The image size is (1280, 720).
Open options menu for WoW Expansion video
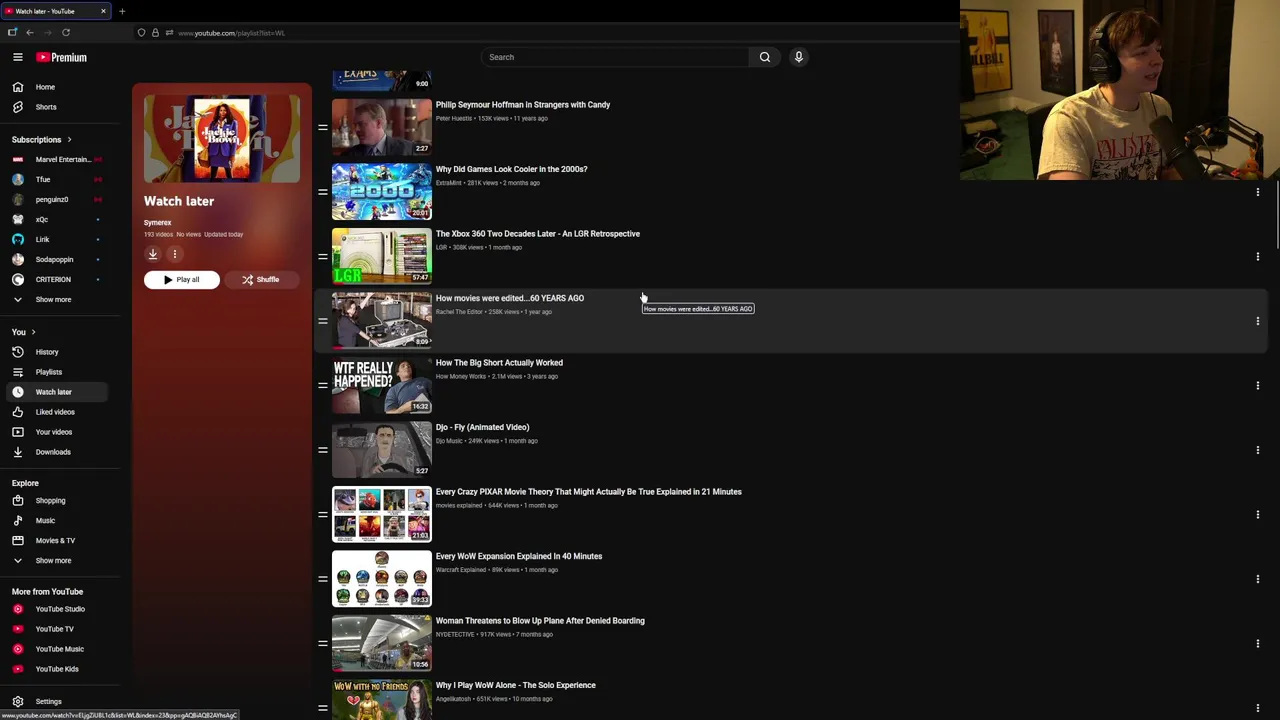(1257, 579)
